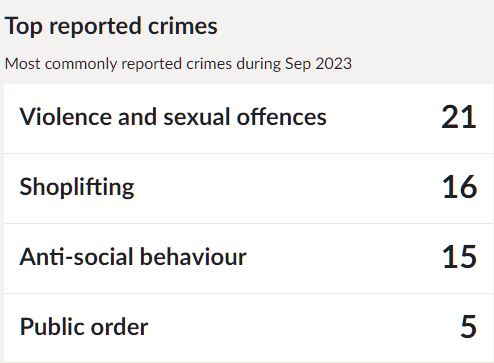Image resolution: width=494 pixels, height=363 pixels.
Task: Select the 'Most commonly reported crimes' subtitle text
Action: pyautogui.click(x=178, y=64)
